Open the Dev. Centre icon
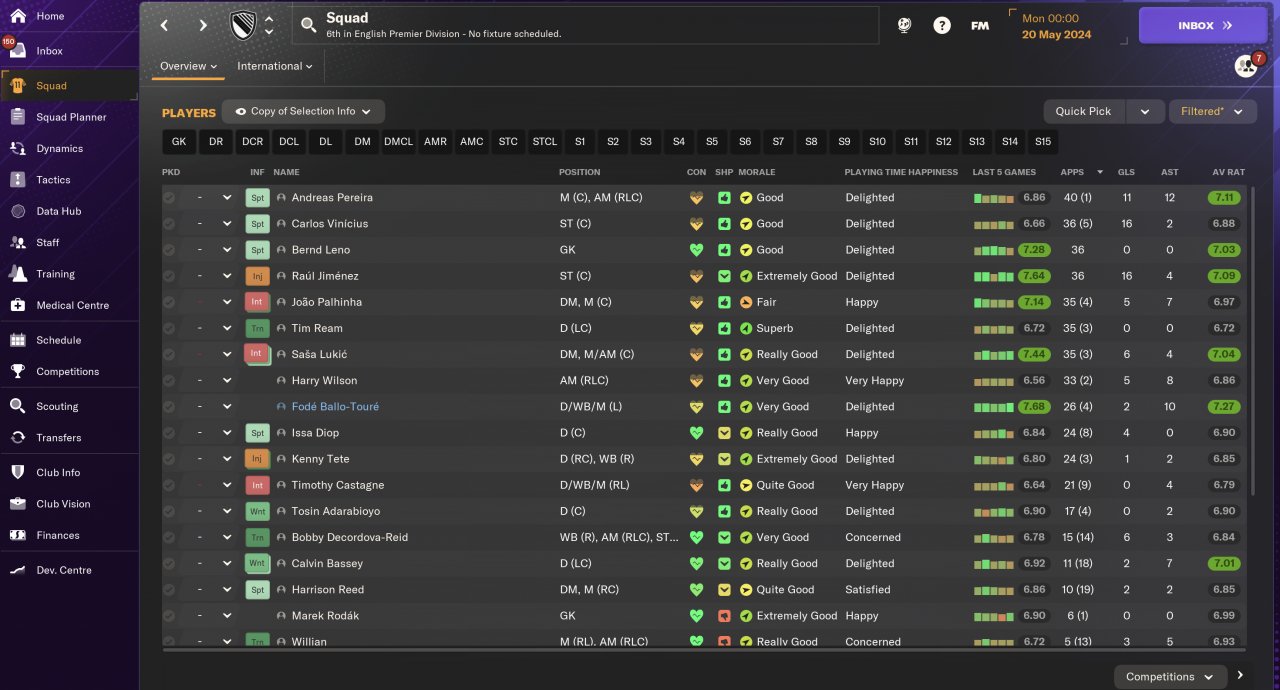Viewport: 1280px width, 690px height. 18,570
